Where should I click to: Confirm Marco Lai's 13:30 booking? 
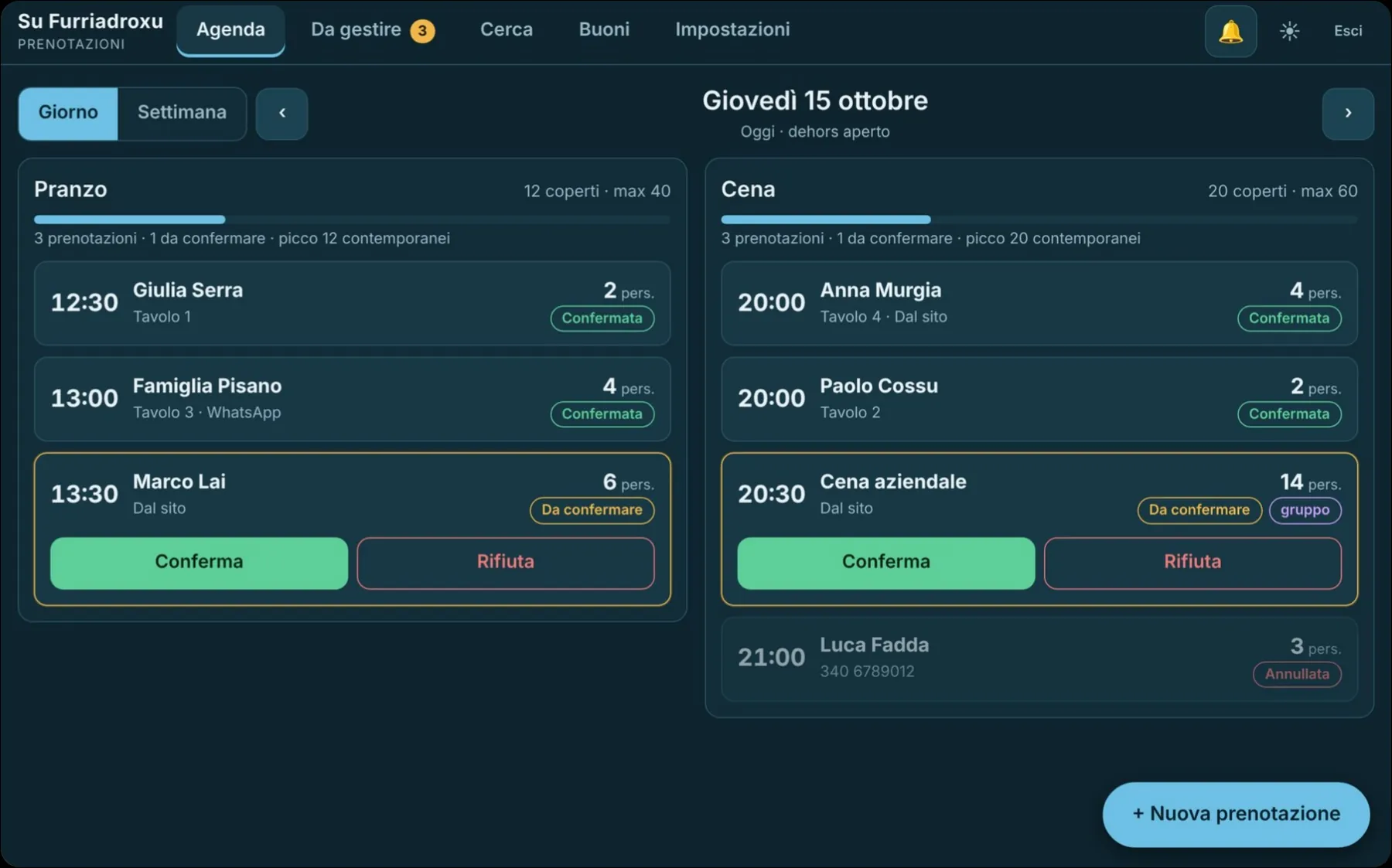point(199,563)
